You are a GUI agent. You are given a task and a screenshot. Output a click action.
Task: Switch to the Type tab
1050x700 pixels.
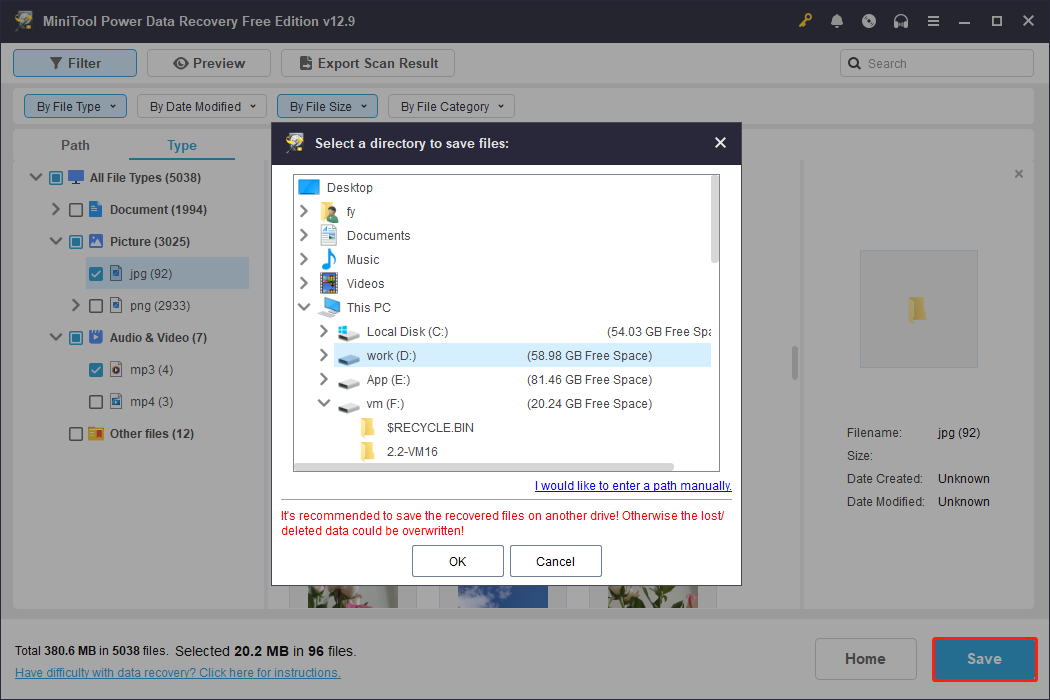(182, 145)
